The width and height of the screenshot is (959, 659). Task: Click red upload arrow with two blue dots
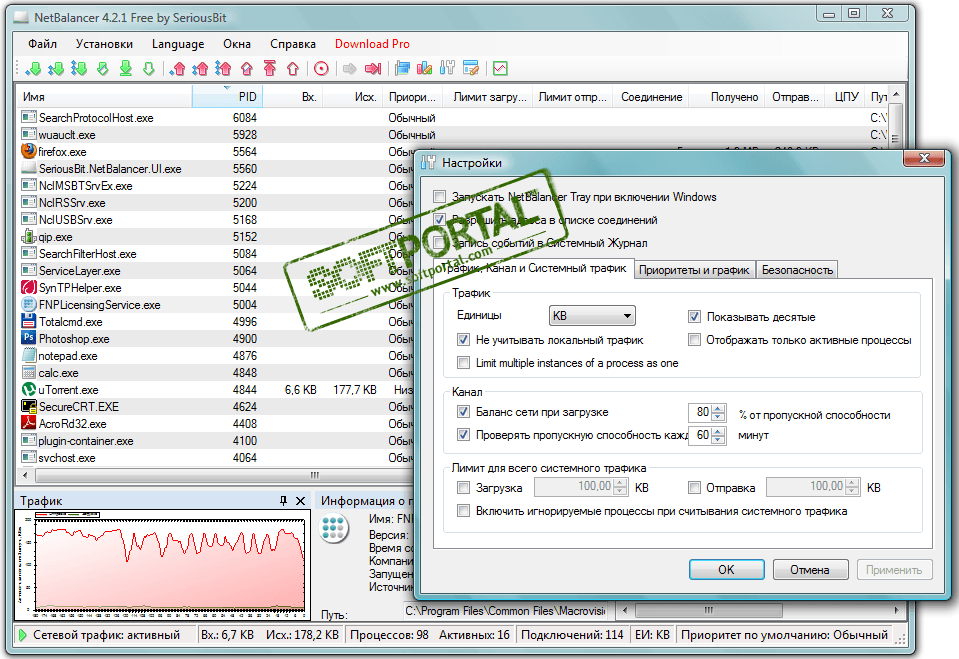click(x=200, y=69)
